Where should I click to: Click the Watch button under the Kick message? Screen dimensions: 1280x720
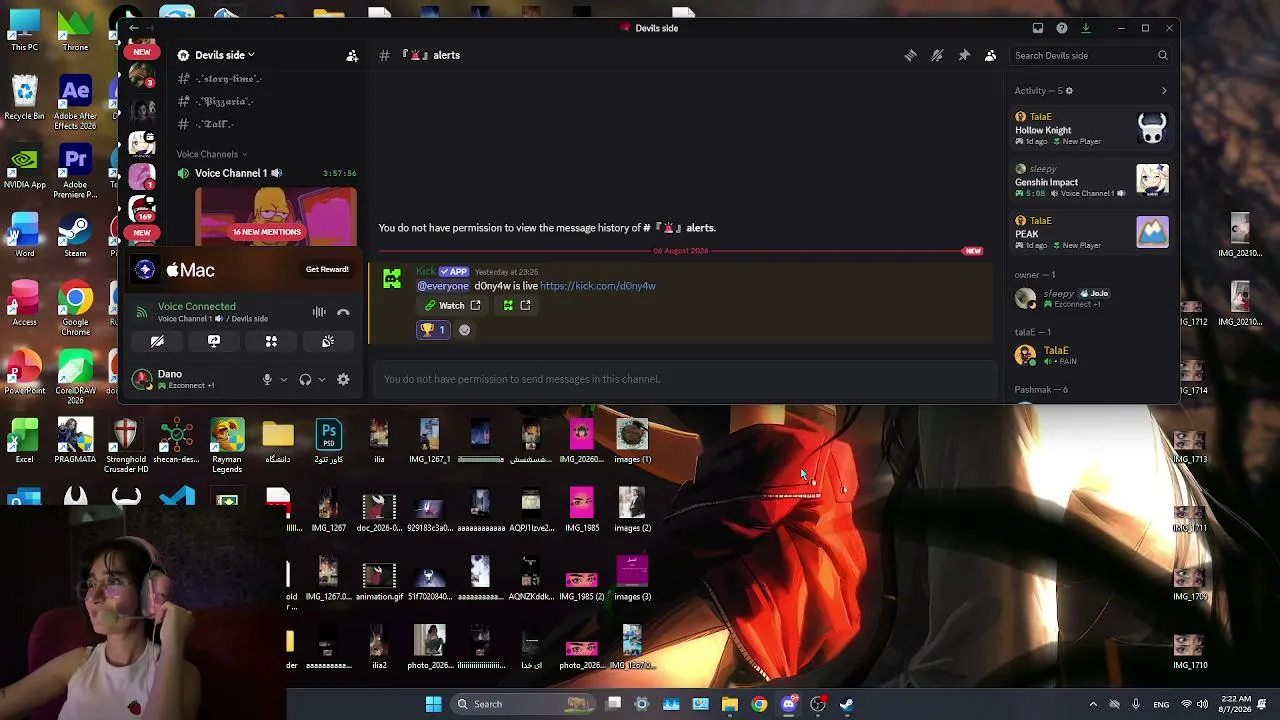pyautogui.click(x=452, y=306)
